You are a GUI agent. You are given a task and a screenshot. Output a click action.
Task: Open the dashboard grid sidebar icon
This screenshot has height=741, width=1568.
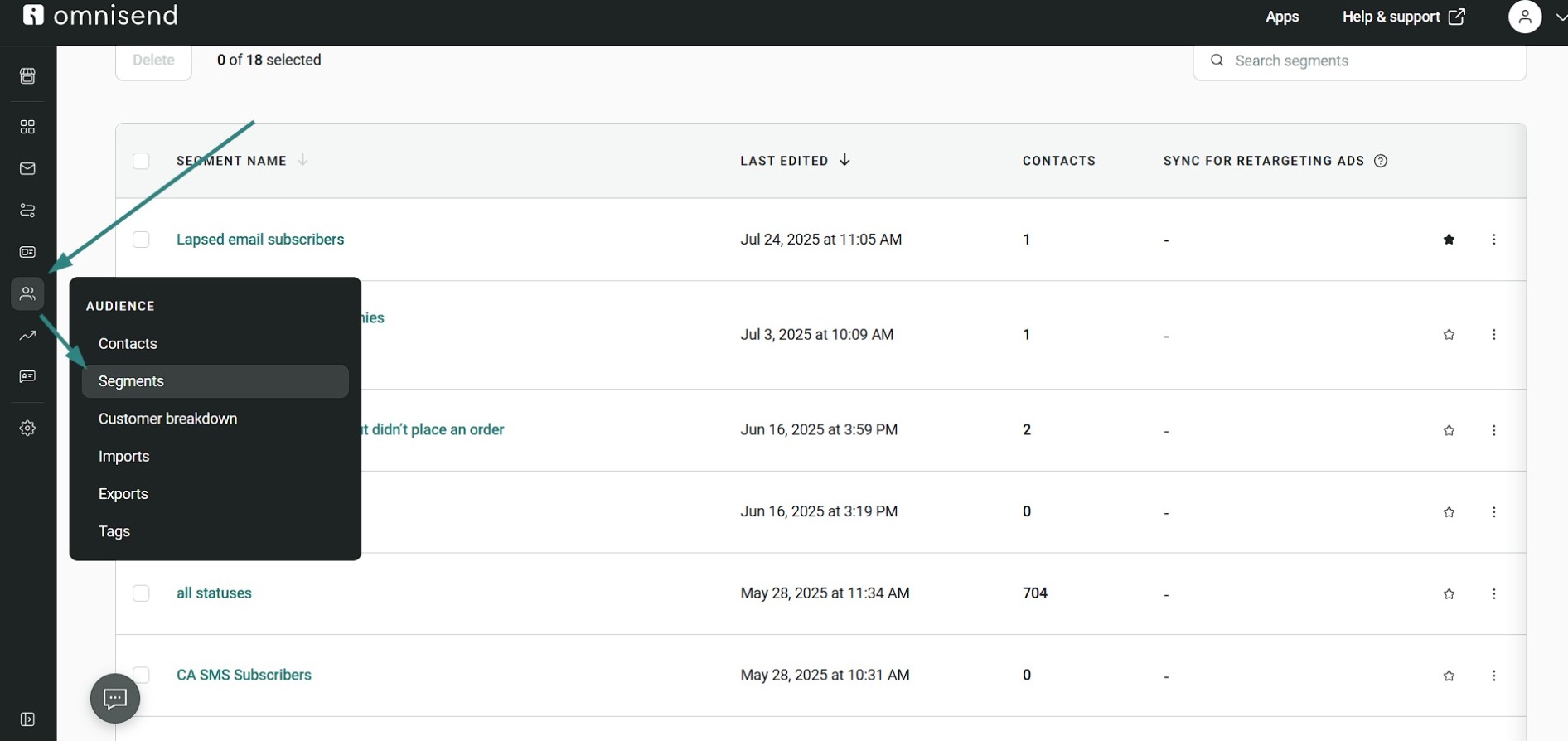27,127
